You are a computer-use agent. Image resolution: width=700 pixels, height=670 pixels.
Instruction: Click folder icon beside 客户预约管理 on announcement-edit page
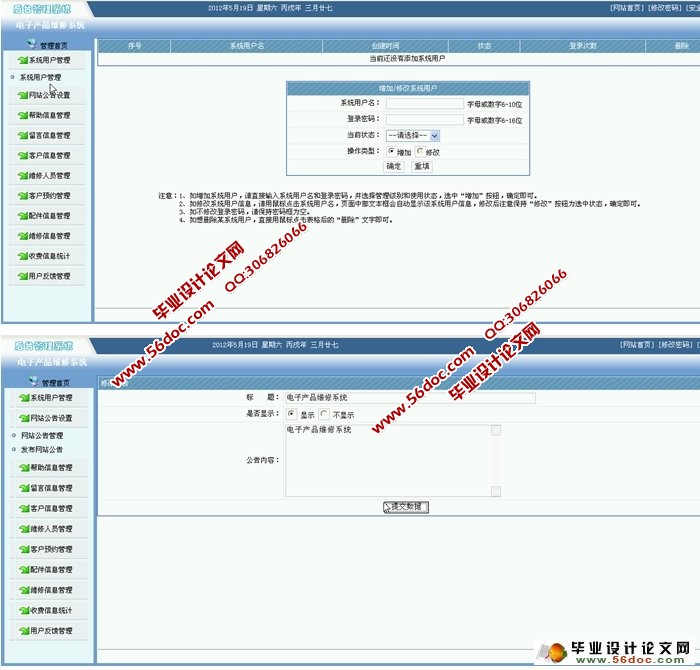(x=25, y=549)
